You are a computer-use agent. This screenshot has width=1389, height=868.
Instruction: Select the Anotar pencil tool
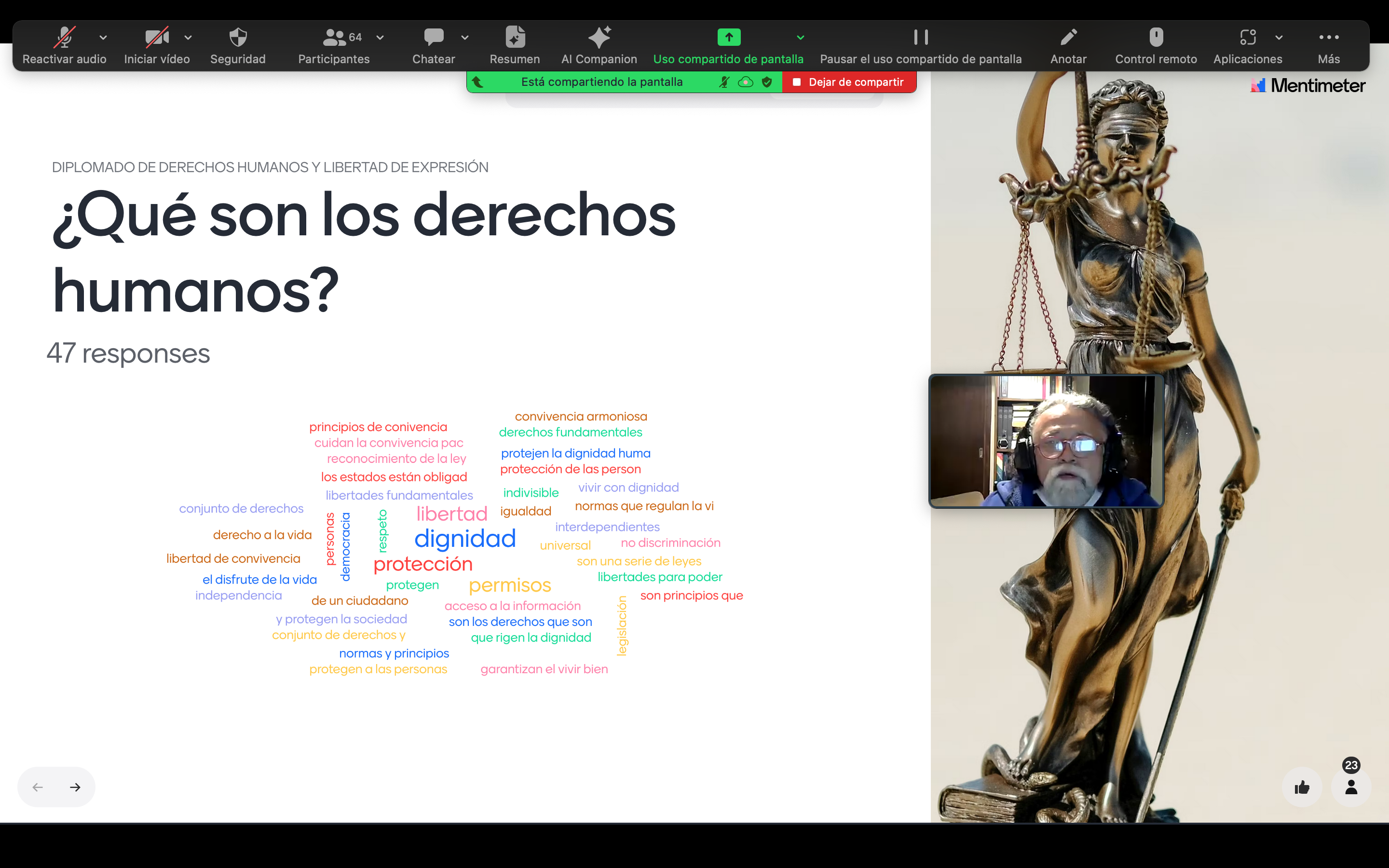(1068, 38)
